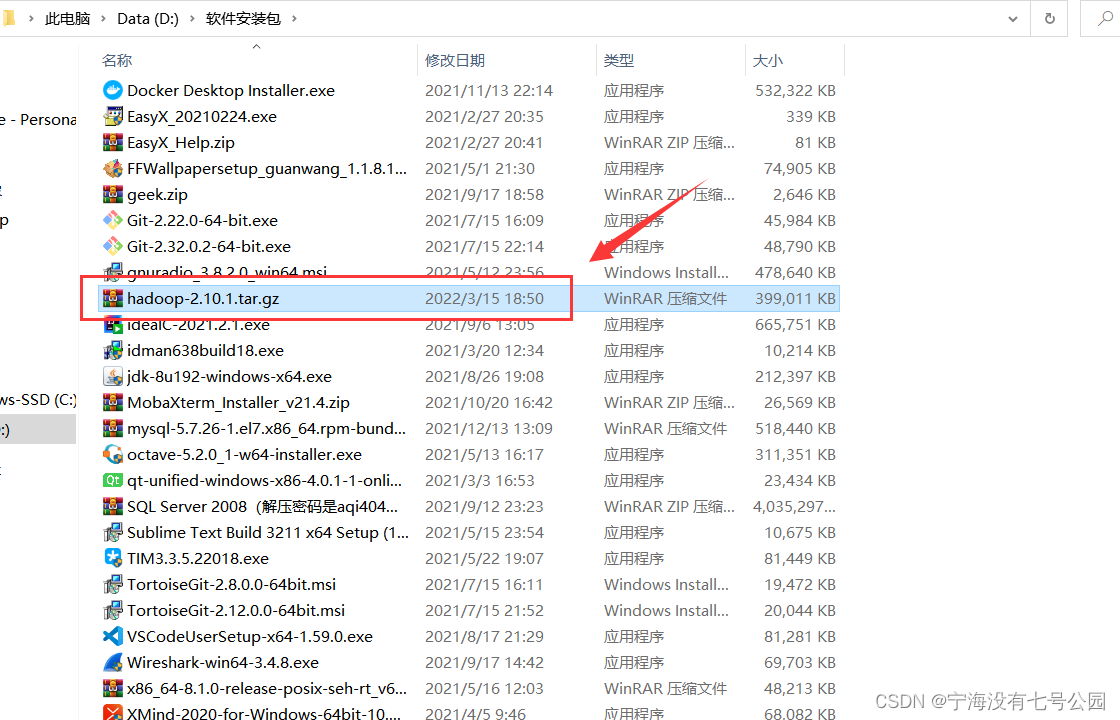Select the Persona entry in navigation pane

click(38, 119)
